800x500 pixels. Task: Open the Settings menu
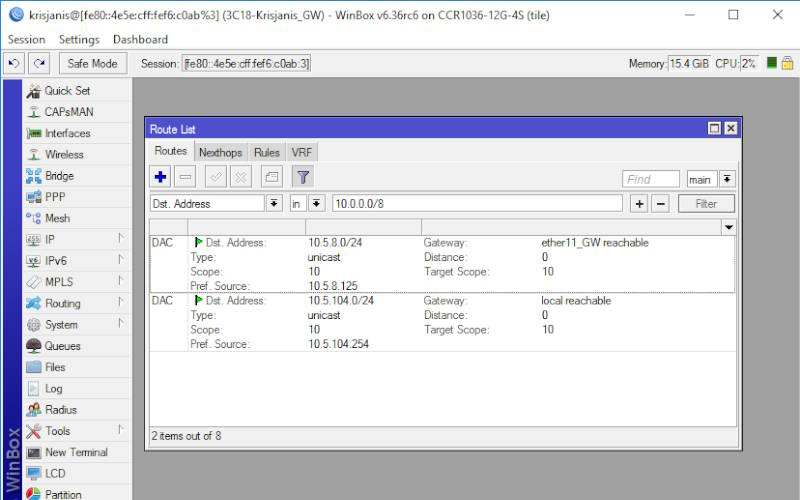[79, 39]
